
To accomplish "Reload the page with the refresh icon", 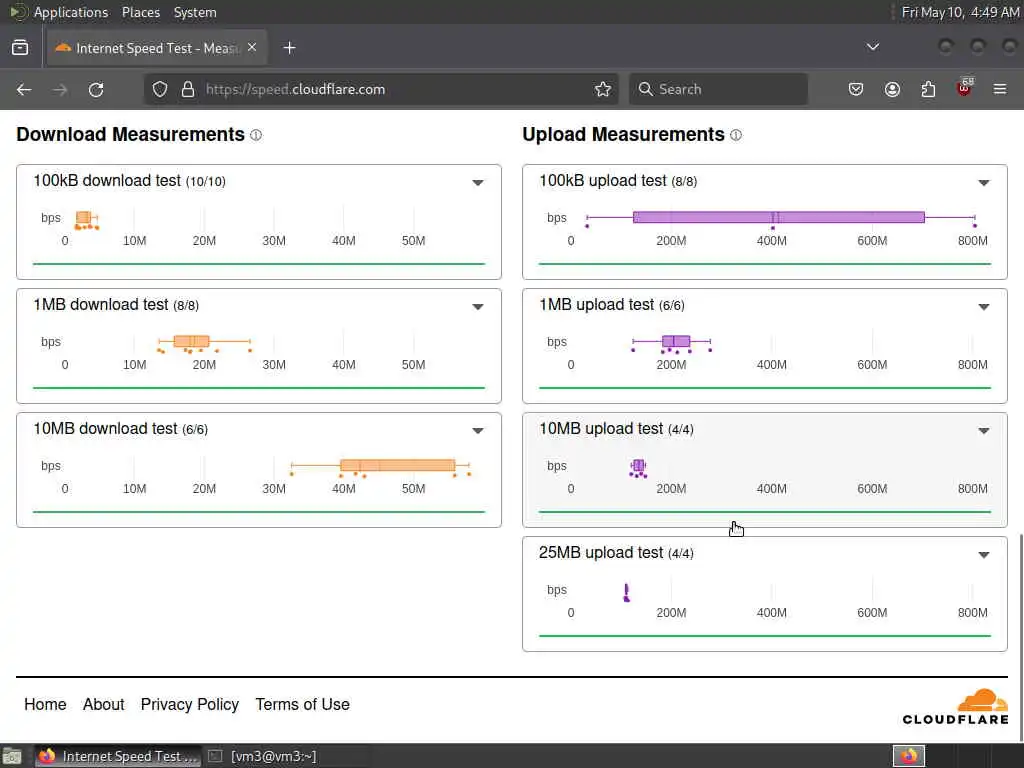I will (96, 89).
